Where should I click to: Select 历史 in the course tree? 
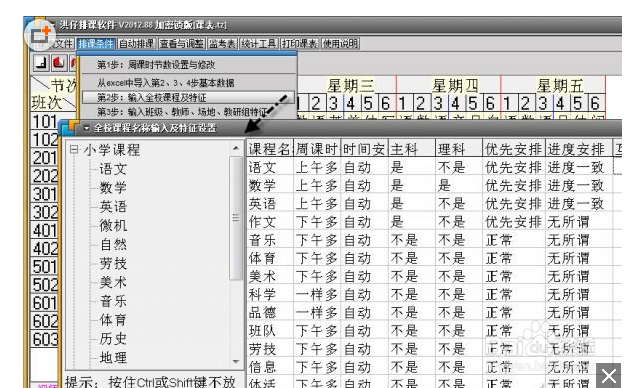[113, 339]
